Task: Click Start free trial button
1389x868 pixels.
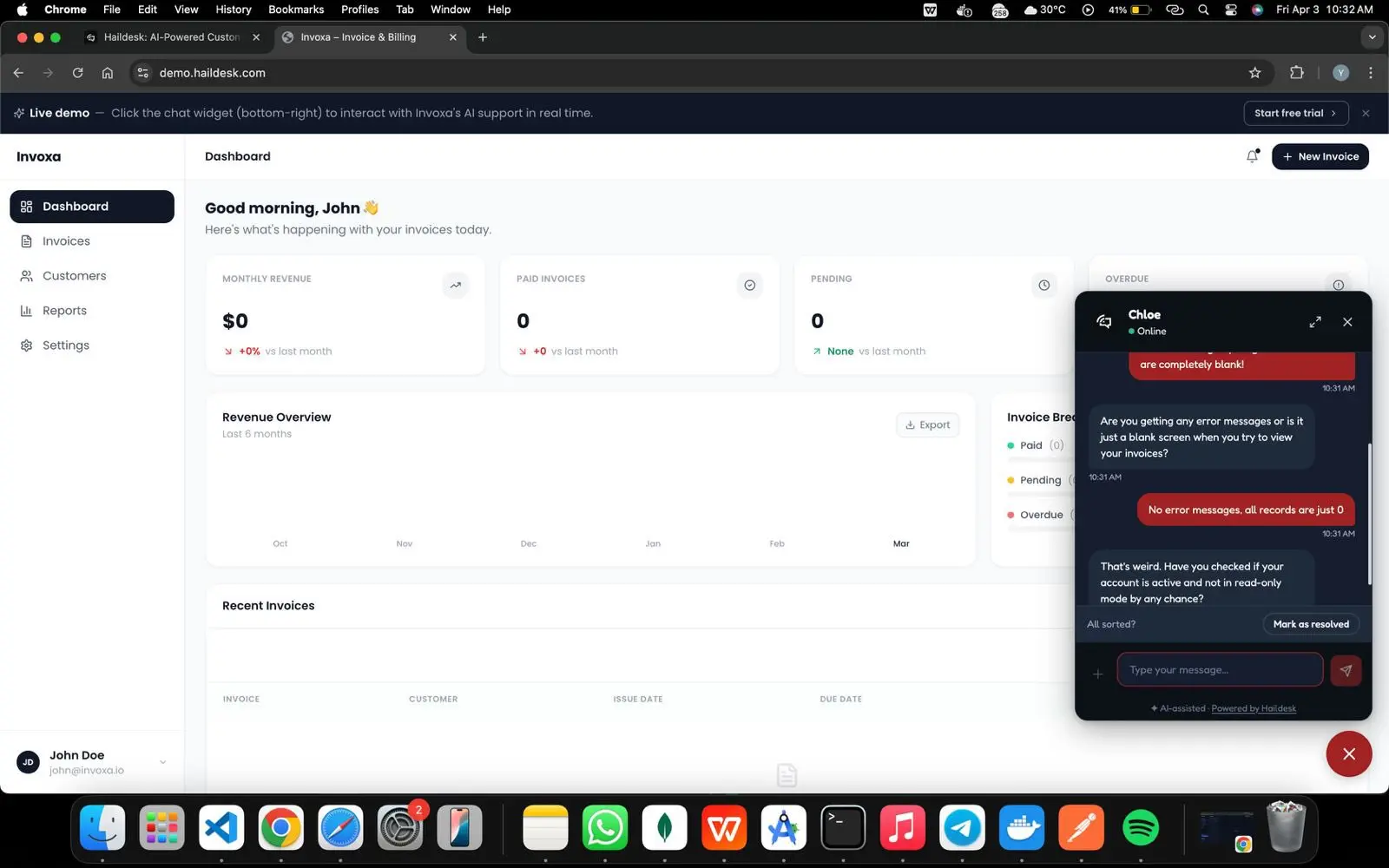Action: click(1295, 113)
